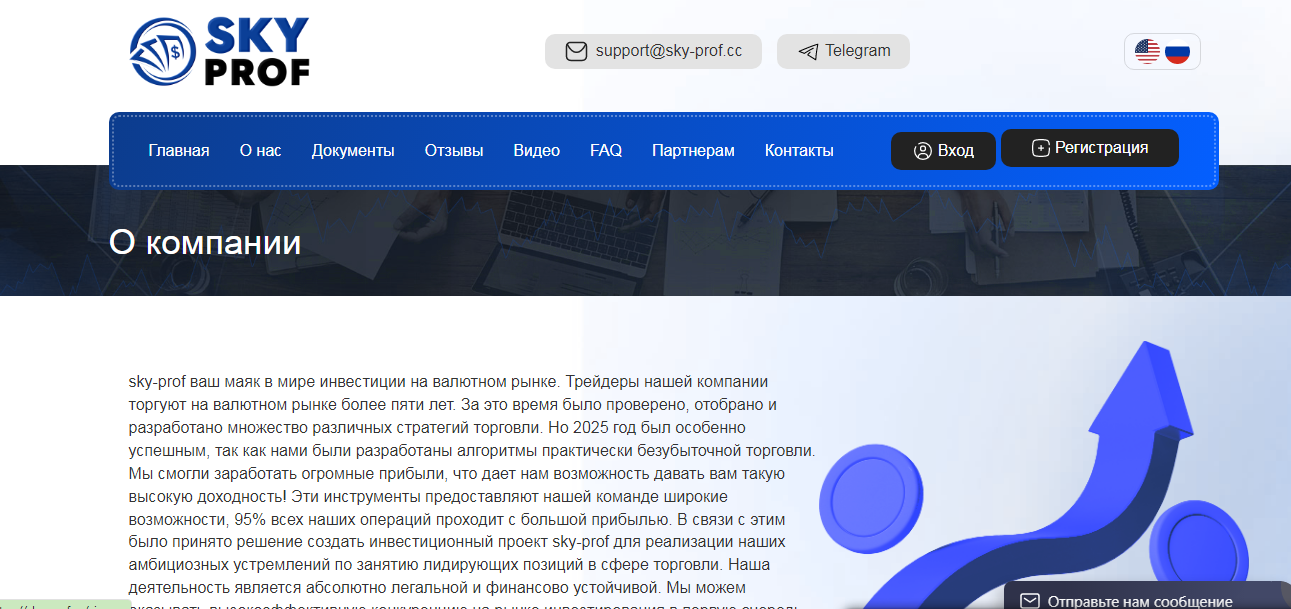The width and height of the screenshot is (1291, 609).
Task: Click the envelope icon beside support@sky-prof.cc
Action: tap(576, 51)
